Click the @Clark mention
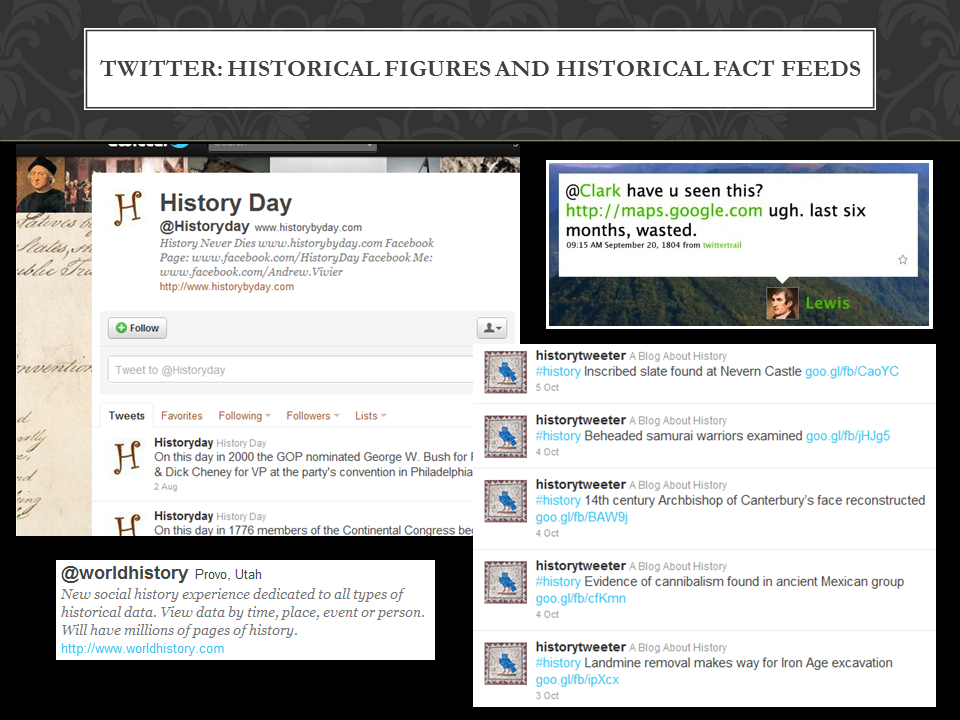The width and height of the screenshot is (960, 720). tap(593, 190)
